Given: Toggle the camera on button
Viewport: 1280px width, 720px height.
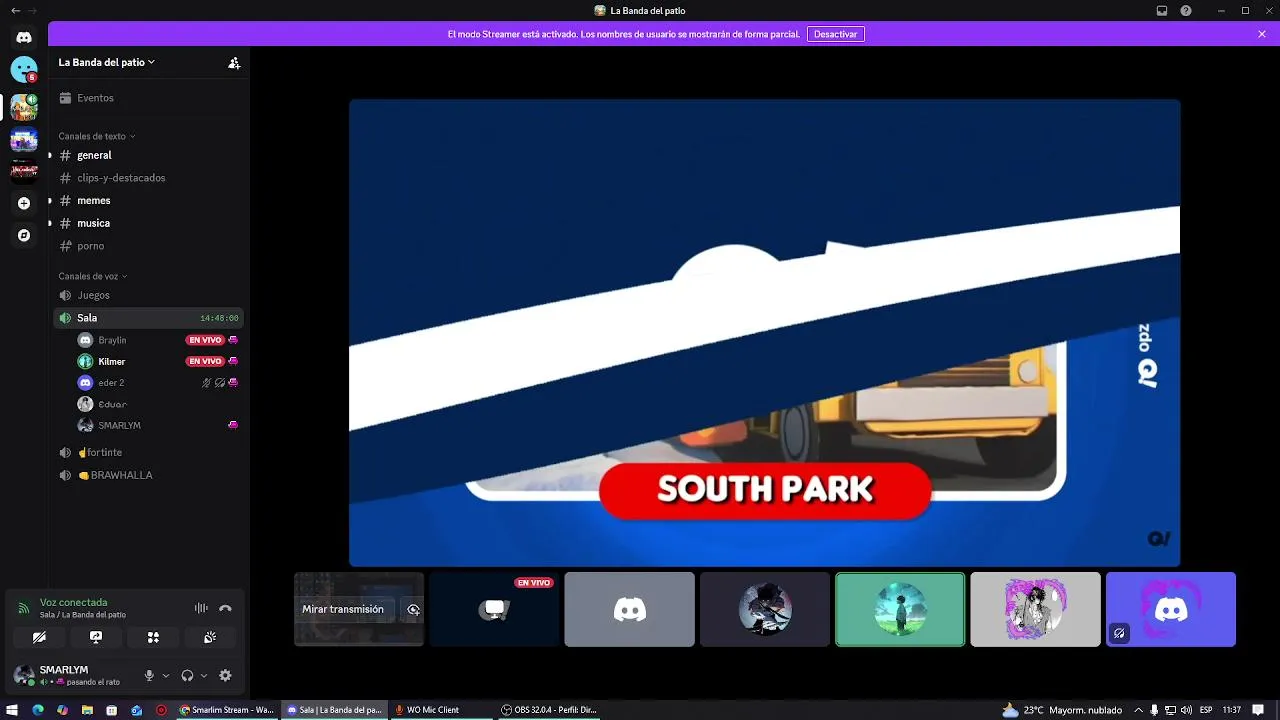Looking at the screenshot, I should pos(39,637).
